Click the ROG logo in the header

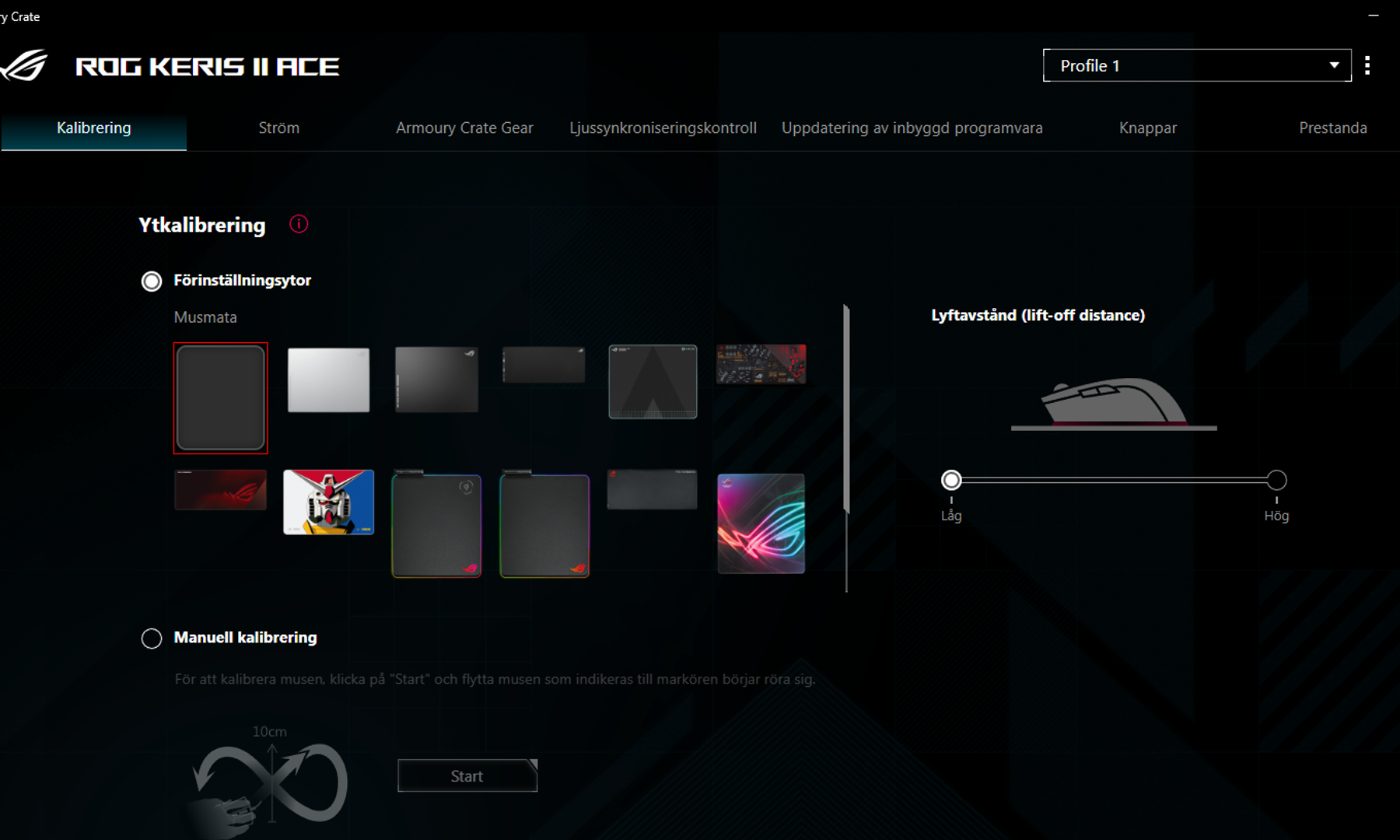24,66
